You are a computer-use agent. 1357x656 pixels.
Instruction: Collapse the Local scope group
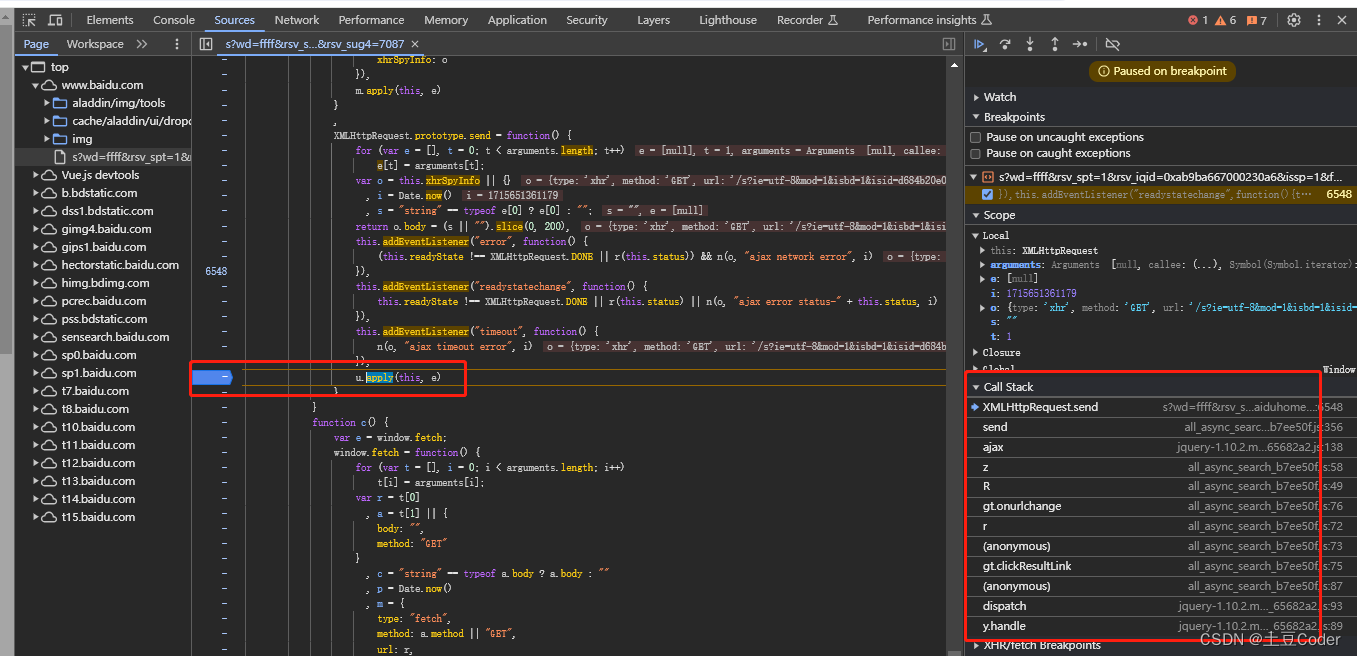pyautogui.click(x=976, y=235)
